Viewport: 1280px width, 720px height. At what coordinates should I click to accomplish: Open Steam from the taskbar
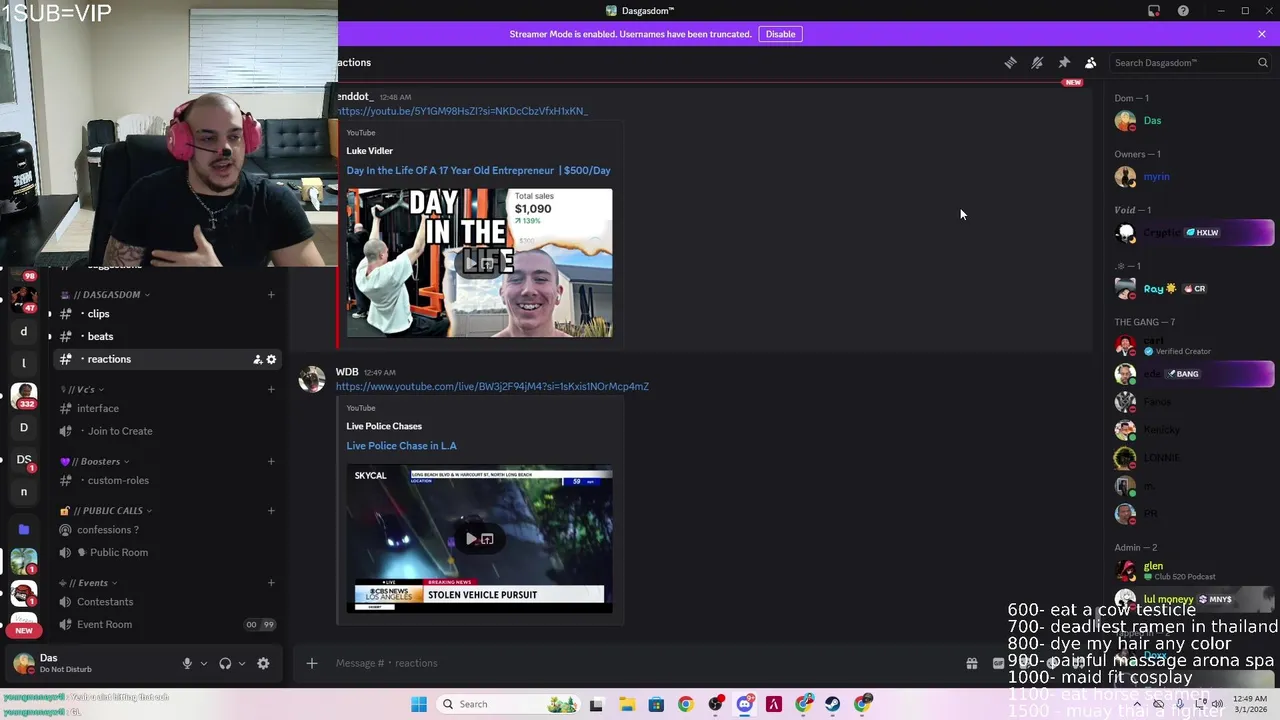832,704
